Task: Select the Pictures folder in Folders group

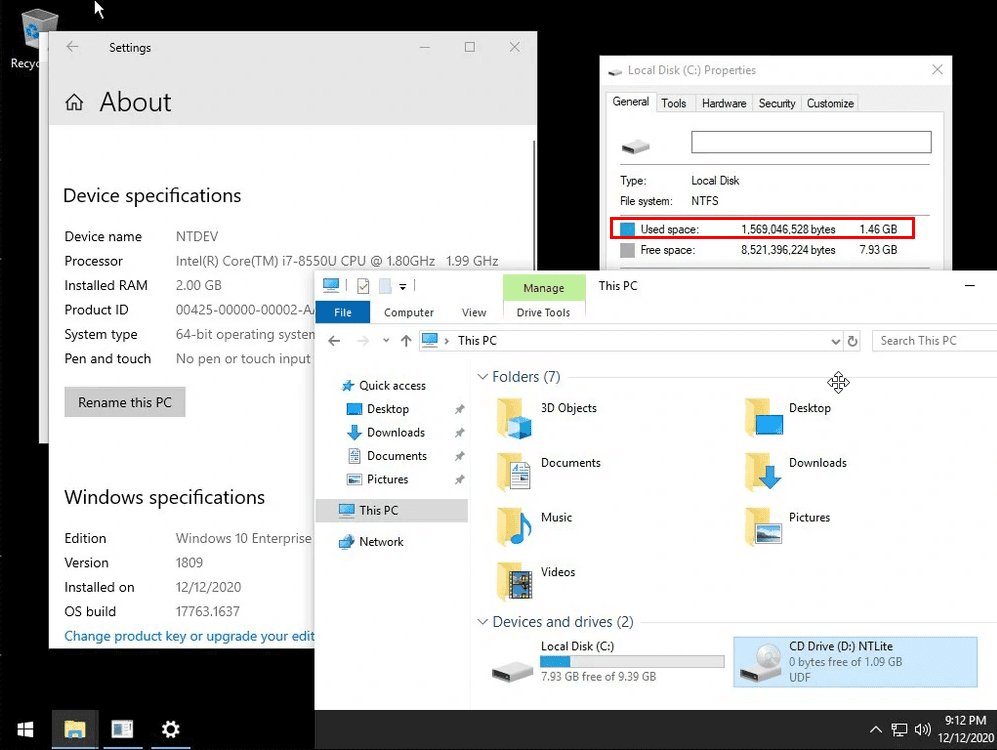Action: 788,527
